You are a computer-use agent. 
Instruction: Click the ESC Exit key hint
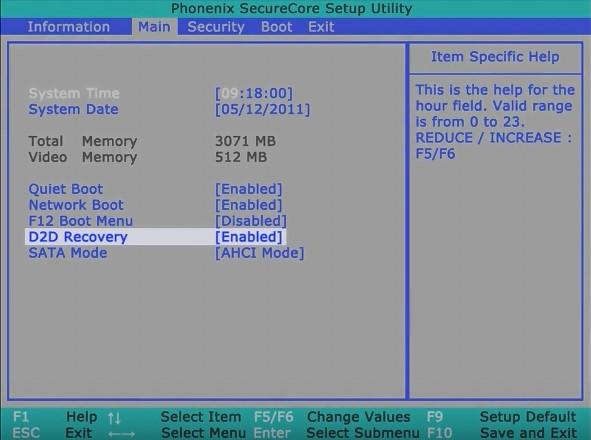pos(52,433)
